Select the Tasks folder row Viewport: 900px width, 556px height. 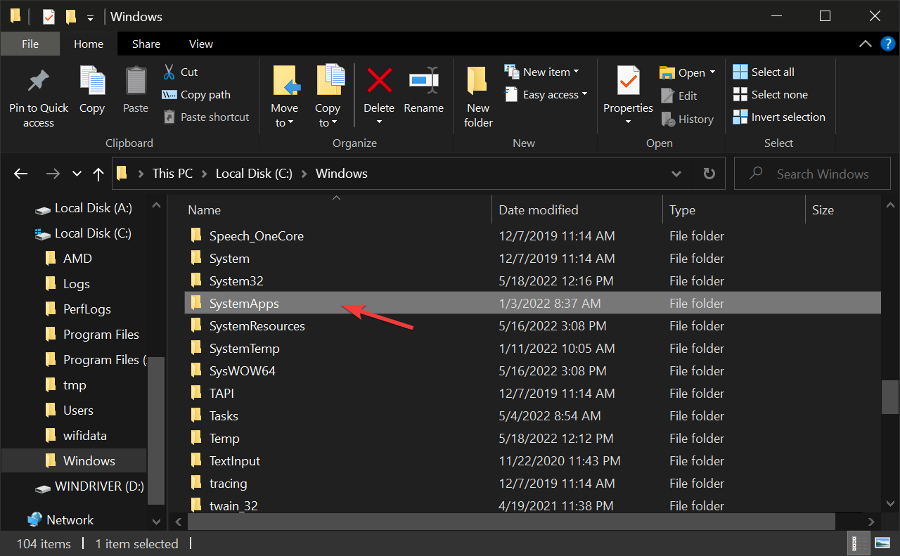click(x=532, y=415)
